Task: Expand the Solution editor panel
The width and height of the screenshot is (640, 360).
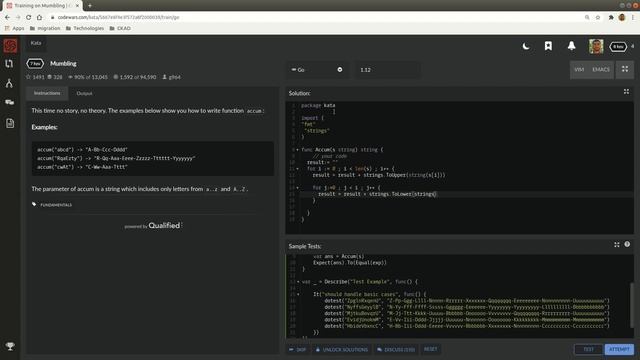Action: 626,92
